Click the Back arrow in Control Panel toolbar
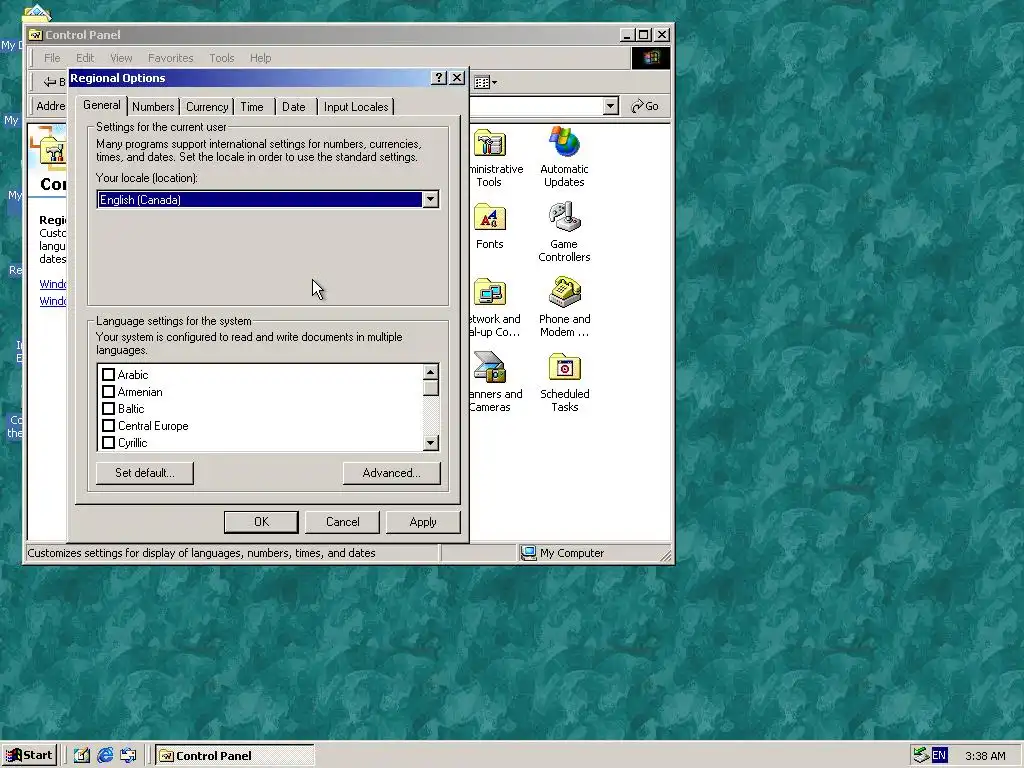 tap(50, 82)
